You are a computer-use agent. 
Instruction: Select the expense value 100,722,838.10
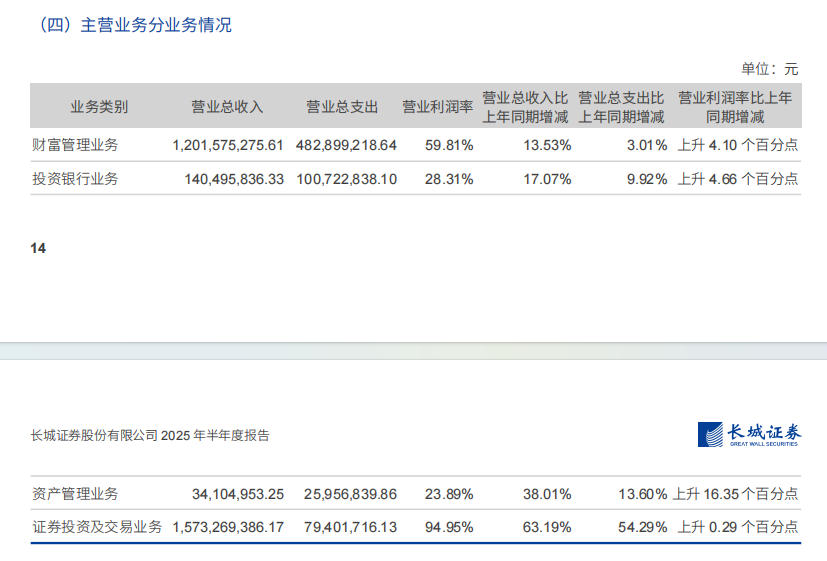click(347, 179)
